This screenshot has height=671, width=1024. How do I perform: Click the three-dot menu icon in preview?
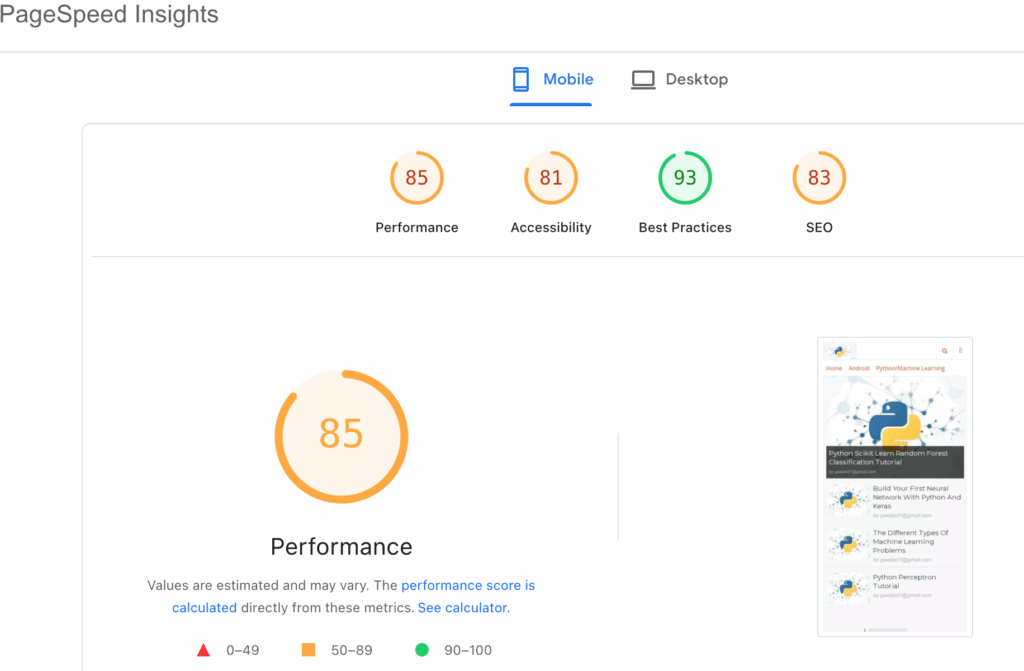tap(961, 351)
